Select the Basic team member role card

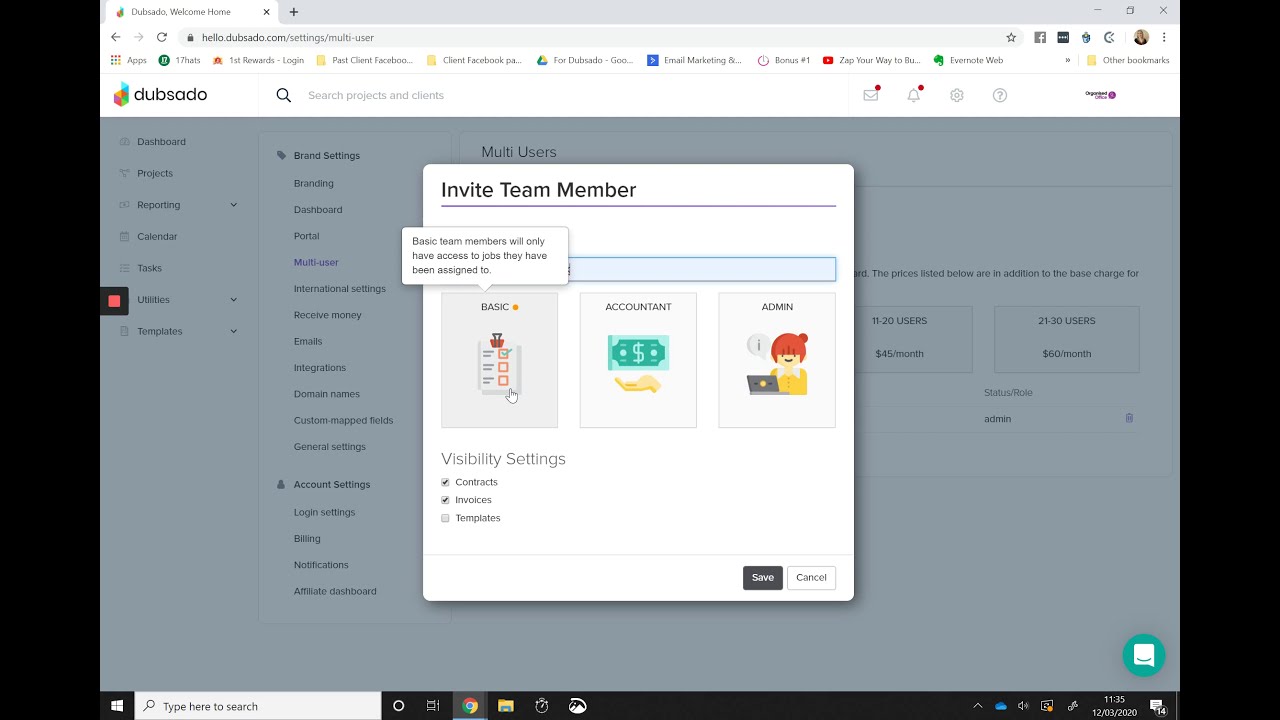pyautogui.click(x=499, y=360)
